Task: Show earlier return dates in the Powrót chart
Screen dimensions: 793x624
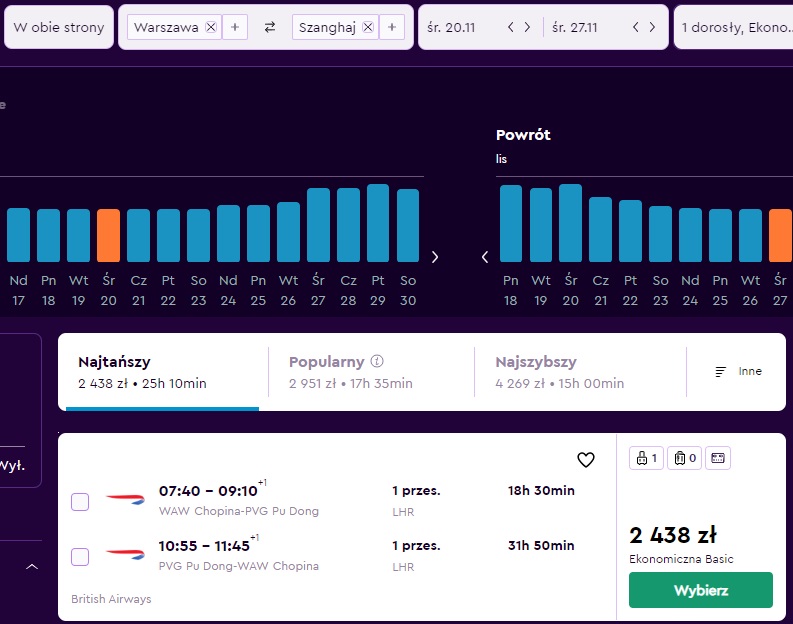Action: tap(484, 257)
